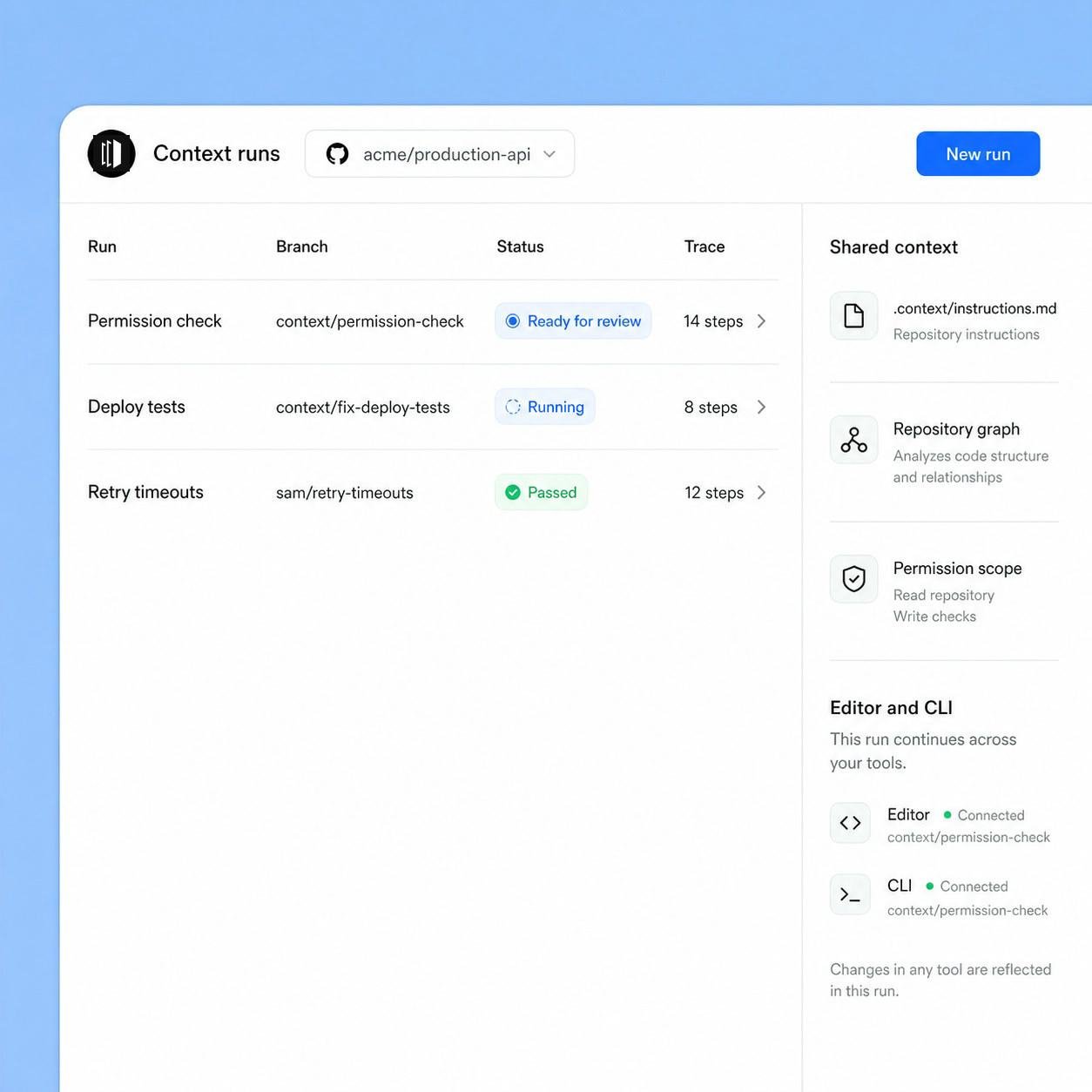Screen dimensions: 1092x1092
Task: Click branch context/fix-deploy-tests
Action: (363, 408)
